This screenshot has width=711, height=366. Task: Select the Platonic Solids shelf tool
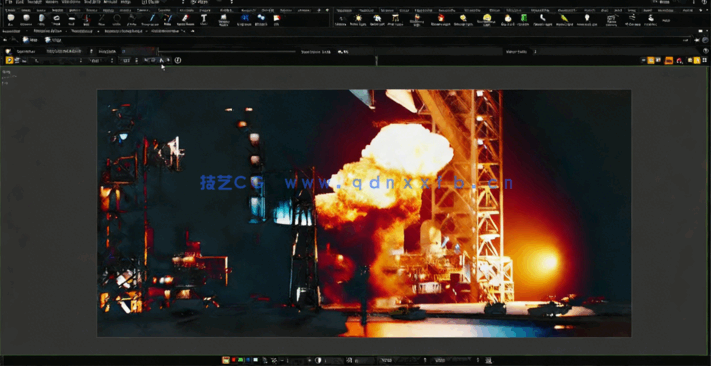[224, 19]
